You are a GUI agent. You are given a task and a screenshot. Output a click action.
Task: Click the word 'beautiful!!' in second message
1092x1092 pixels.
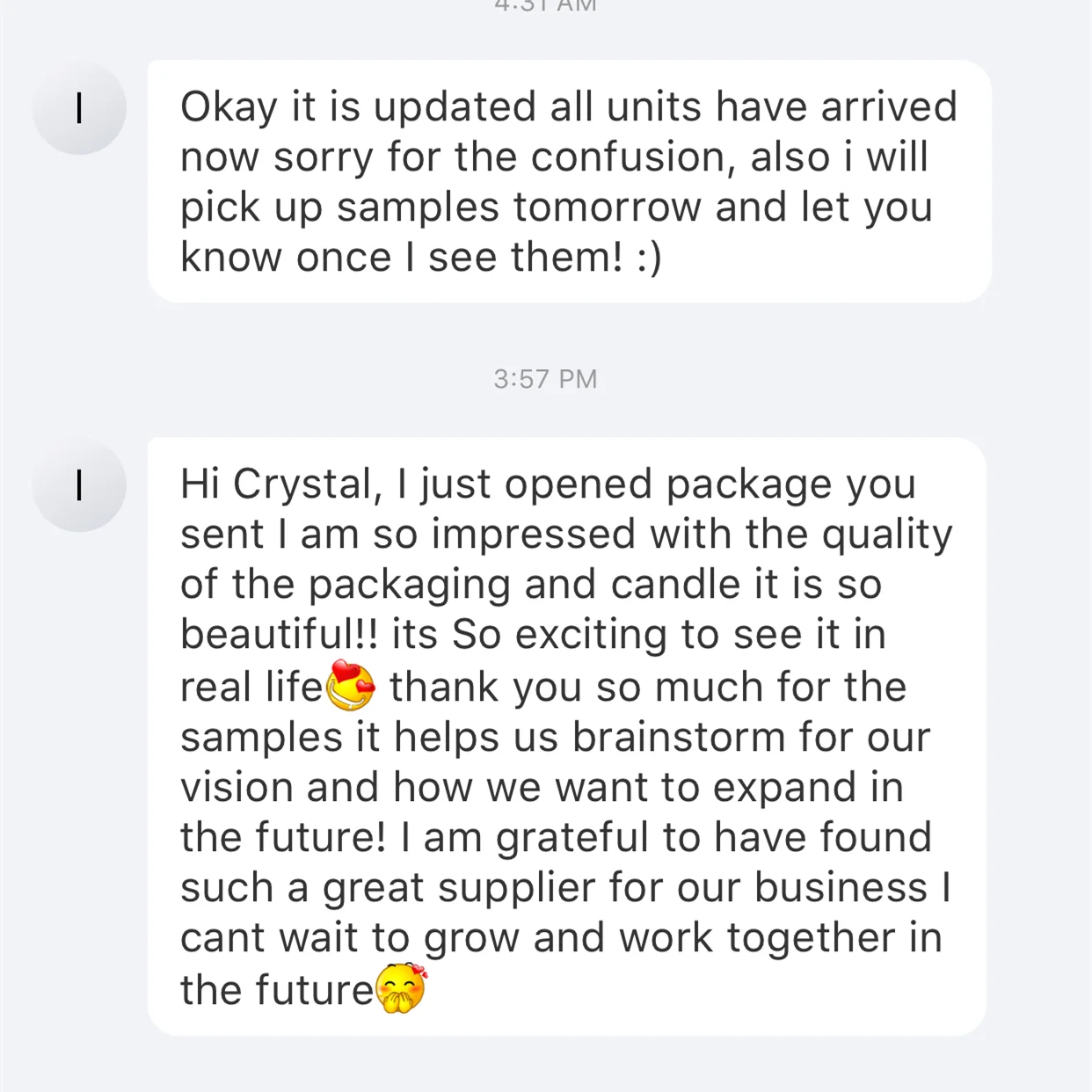point(279,635)
